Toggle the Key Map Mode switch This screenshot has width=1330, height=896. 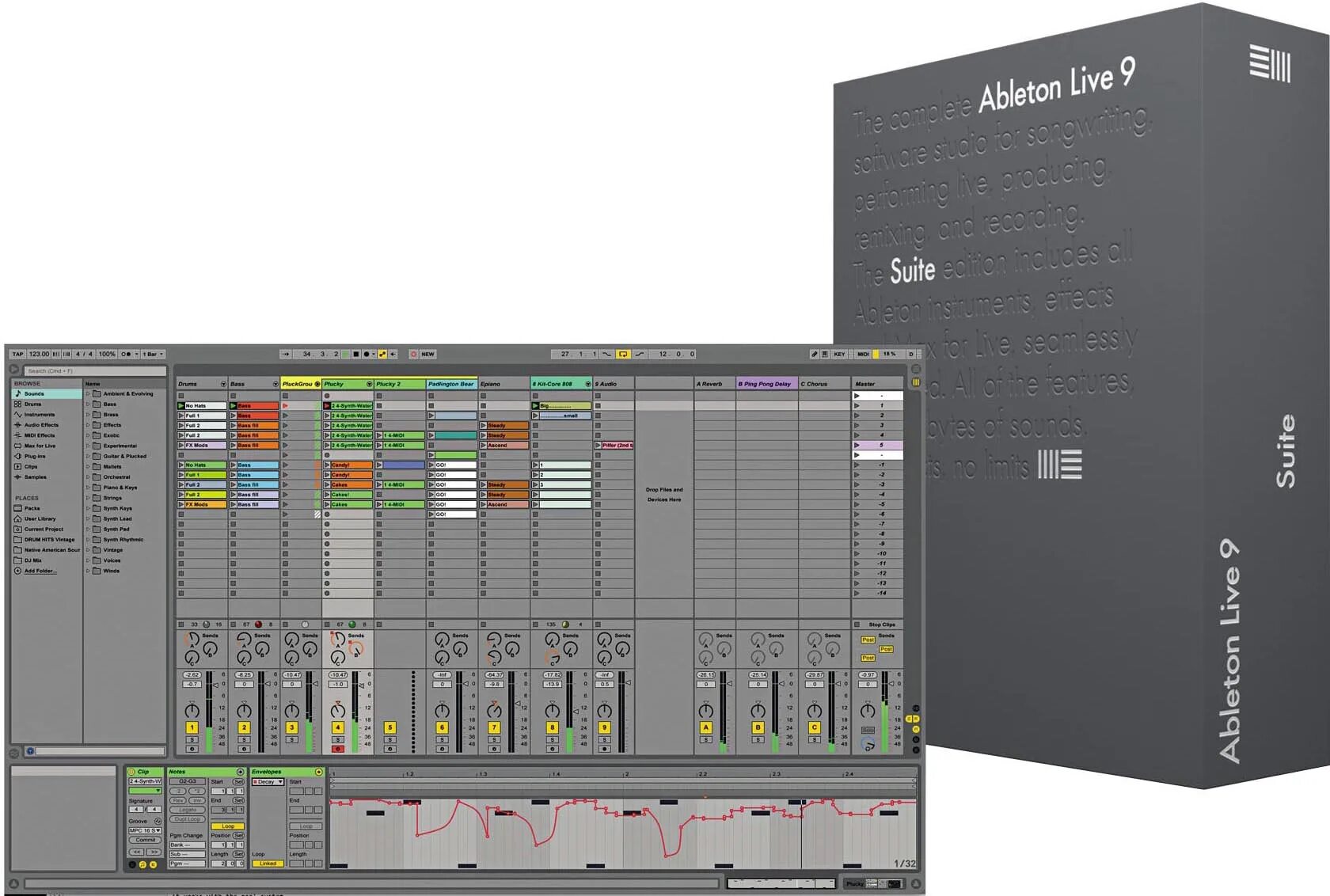pyautogui.click(x=839, y=355)
